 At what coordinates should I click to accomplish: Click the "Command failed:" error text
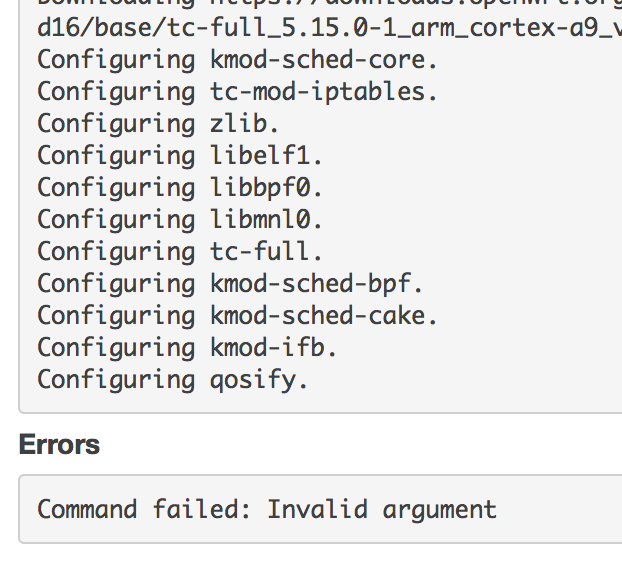pos(144,508)
